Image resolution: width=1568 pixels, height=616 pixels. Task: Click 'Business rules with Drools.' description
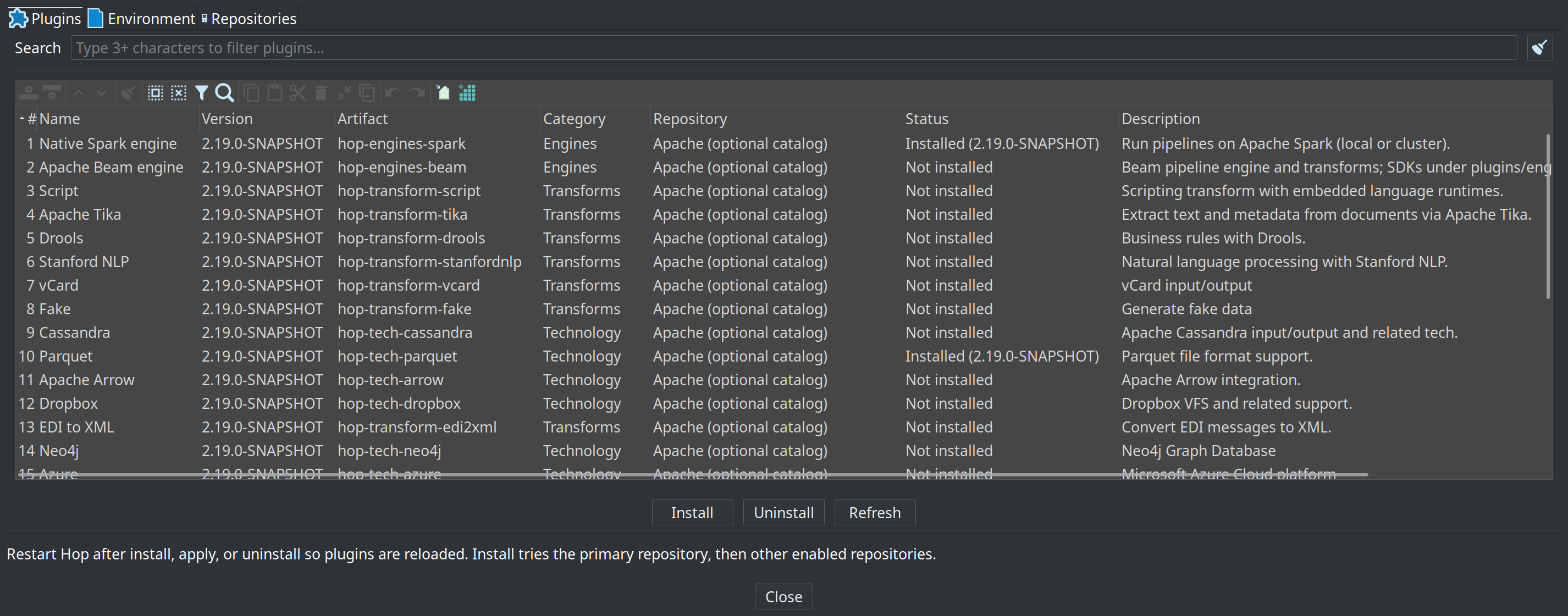[1213, 238]
